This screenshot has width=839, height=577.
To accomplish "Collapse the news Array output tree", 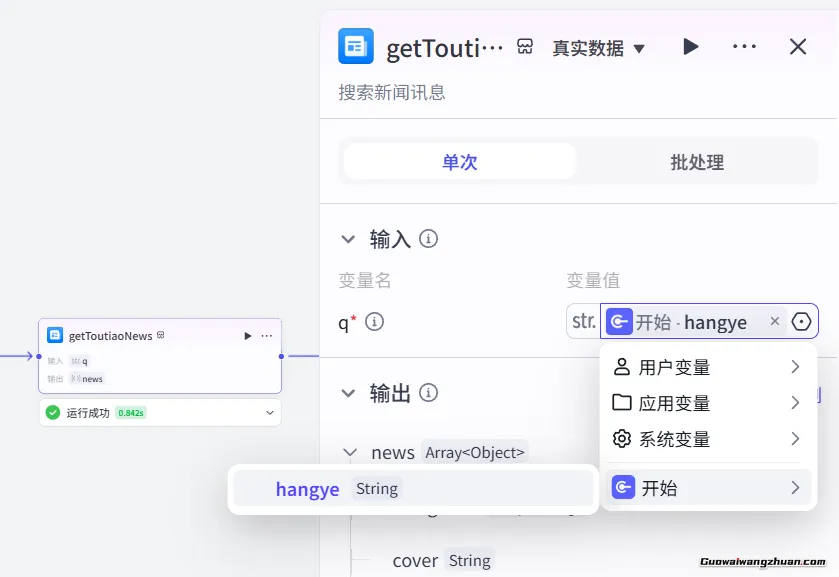I will pyautogui.click(x=350, y=453).
